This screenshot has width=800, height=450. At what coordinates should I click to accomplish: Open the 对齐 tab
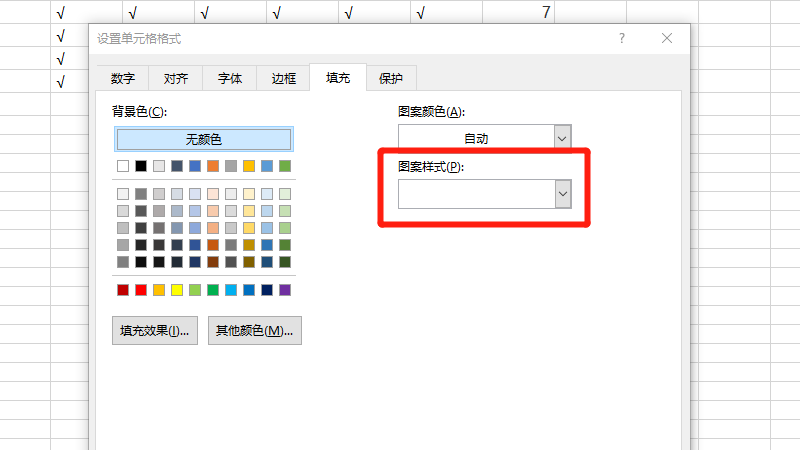point(176,78)
